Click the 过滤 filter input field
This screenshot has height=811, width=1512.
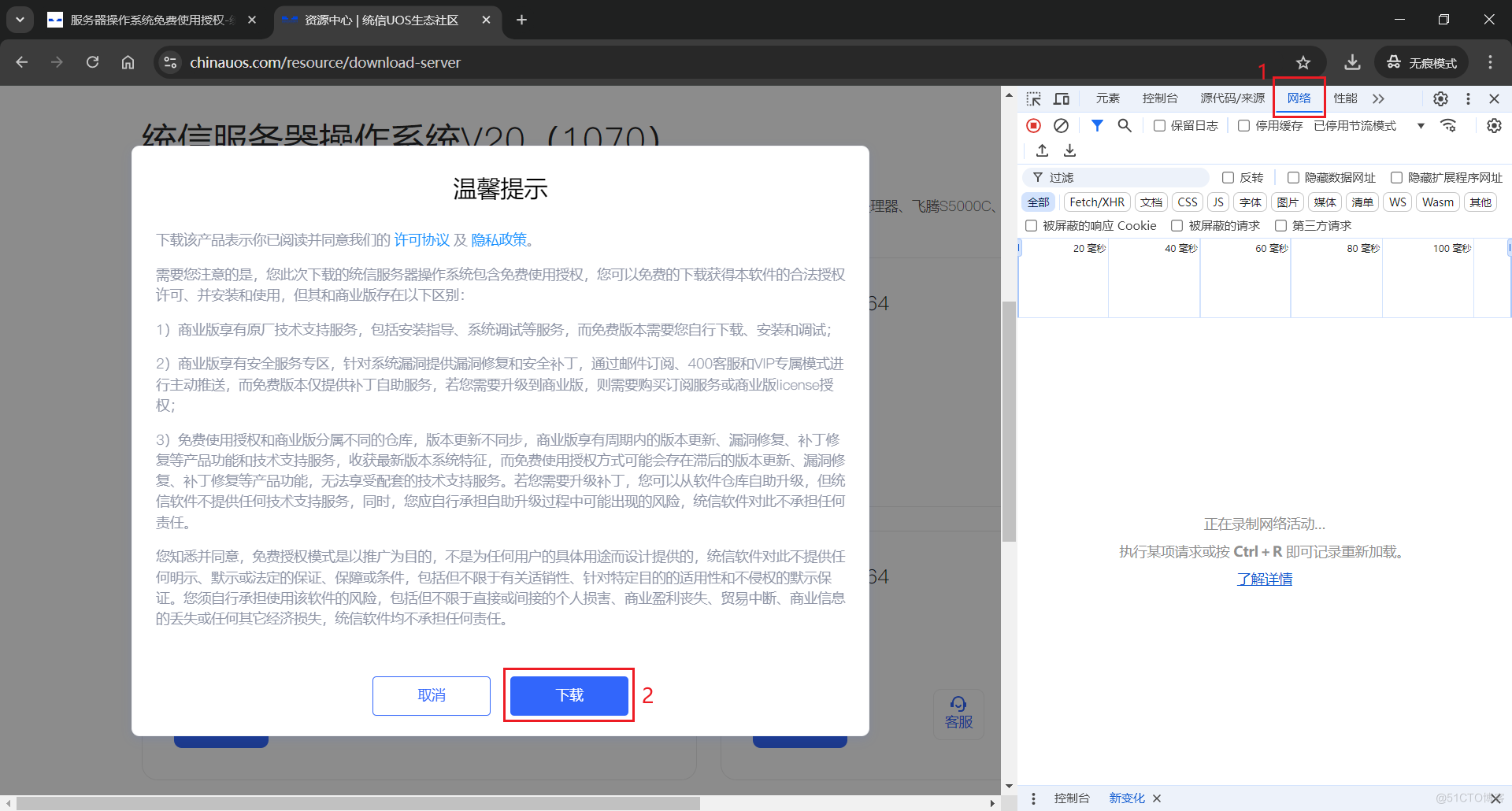point(1117,177)
